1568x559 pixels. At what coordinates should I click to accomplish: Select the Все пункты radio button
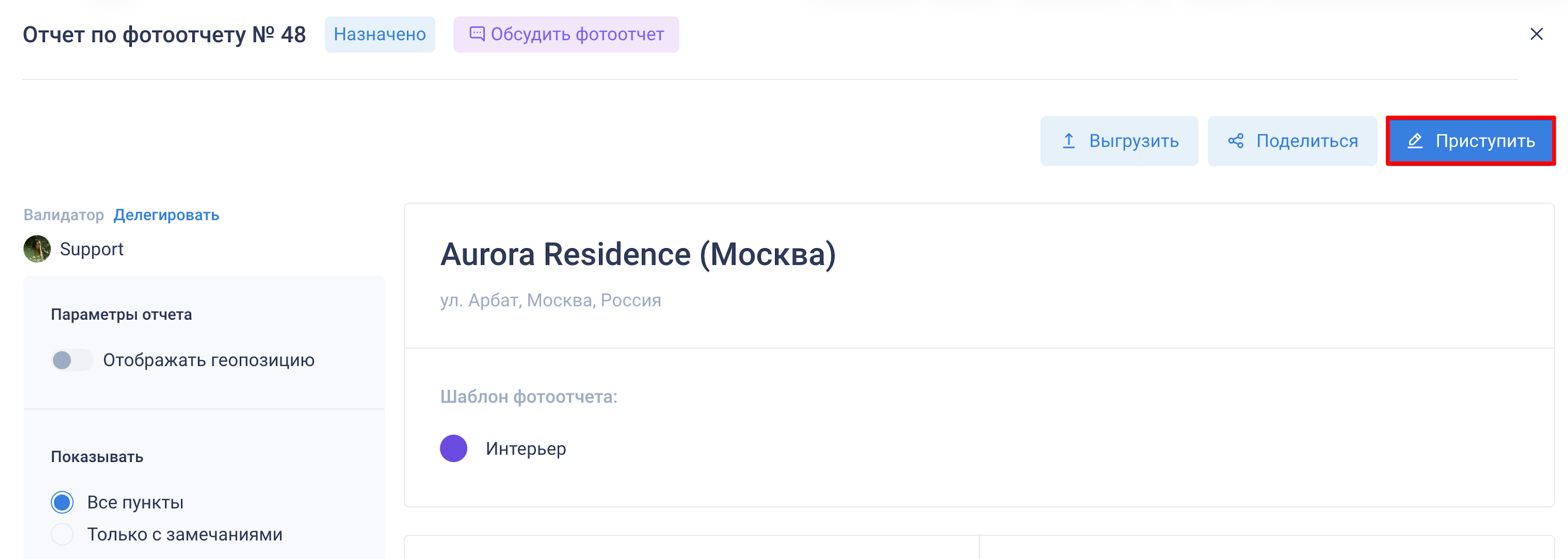tap(62, 503)
